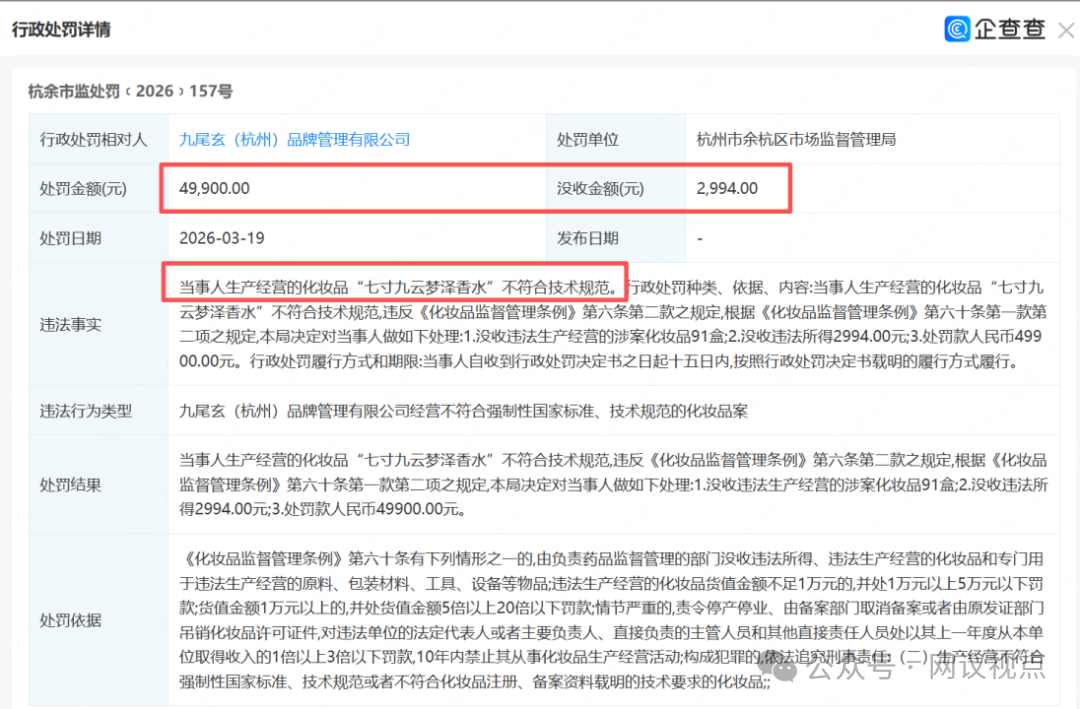Select the 处罚金额(元) label cell
1080x709 pixels.
(83, 189)
